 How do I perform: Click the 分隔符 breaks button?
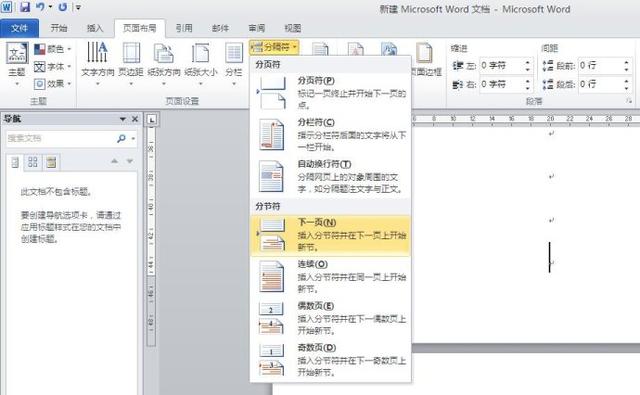275,47
